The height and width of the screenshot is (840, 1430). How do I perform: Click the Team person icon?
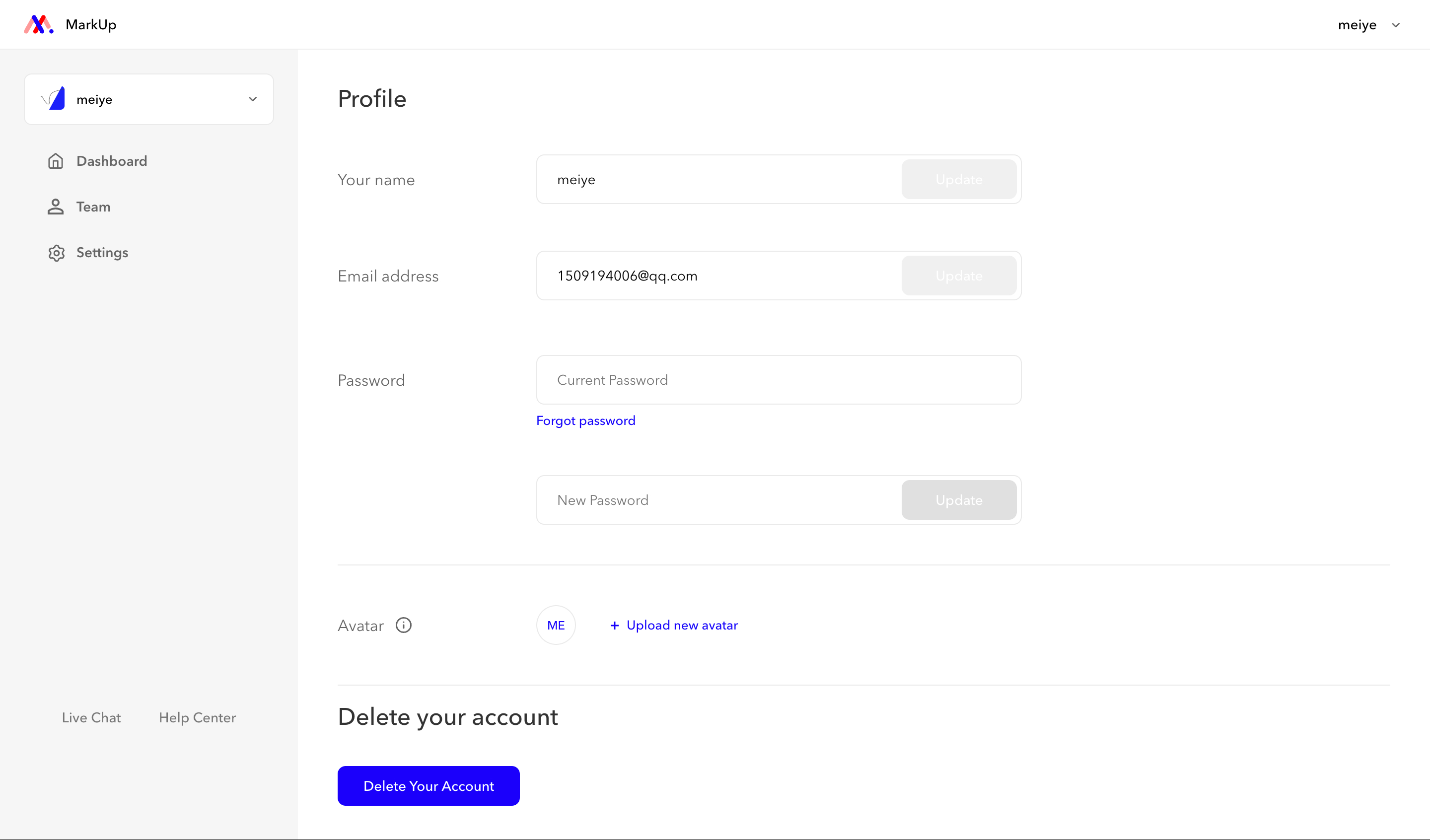tap(56, 207)
